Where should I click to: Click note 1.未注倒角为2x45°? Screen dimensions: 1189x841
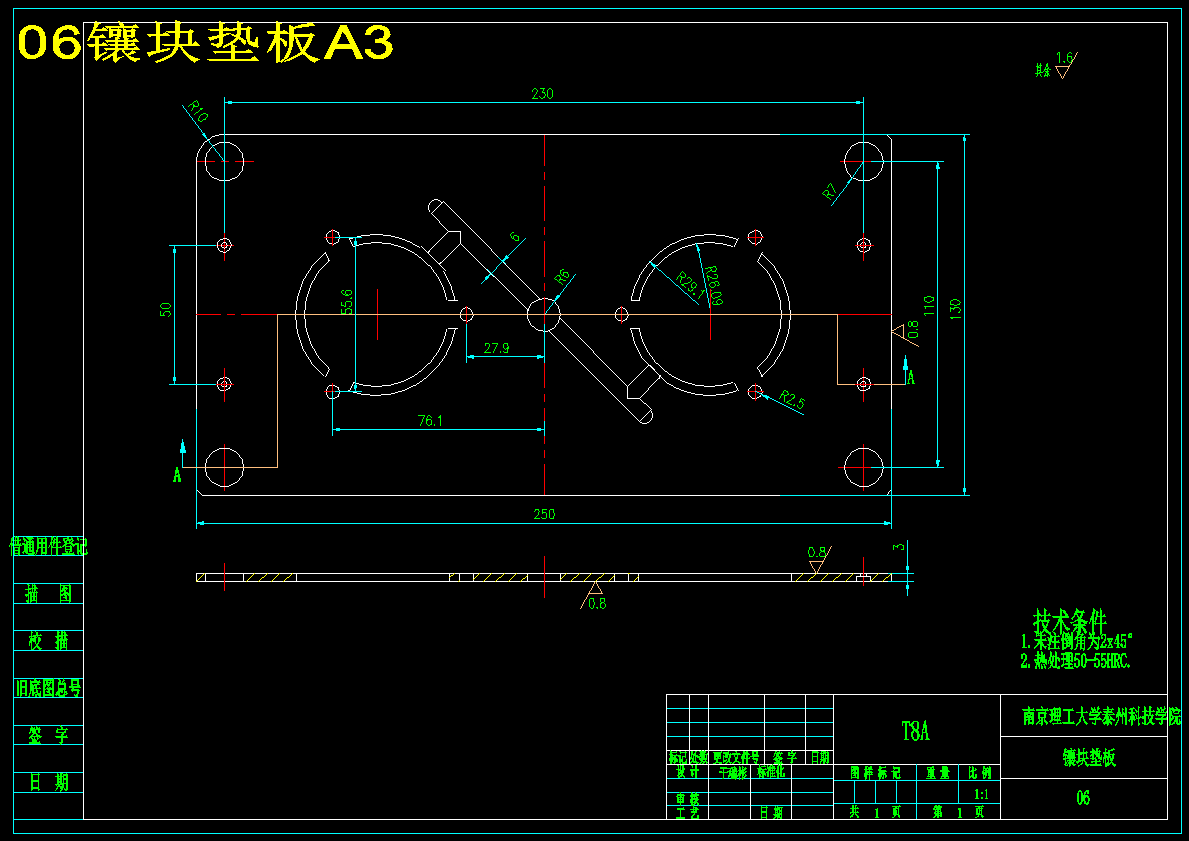pyautogui.click(x=1076, y=641)
